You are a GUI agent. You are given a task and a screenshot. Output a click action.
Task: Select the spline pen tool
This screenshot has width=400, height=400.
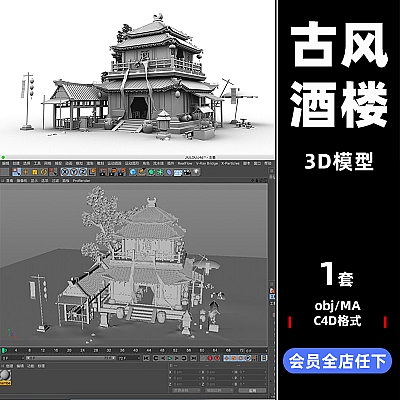142,172
